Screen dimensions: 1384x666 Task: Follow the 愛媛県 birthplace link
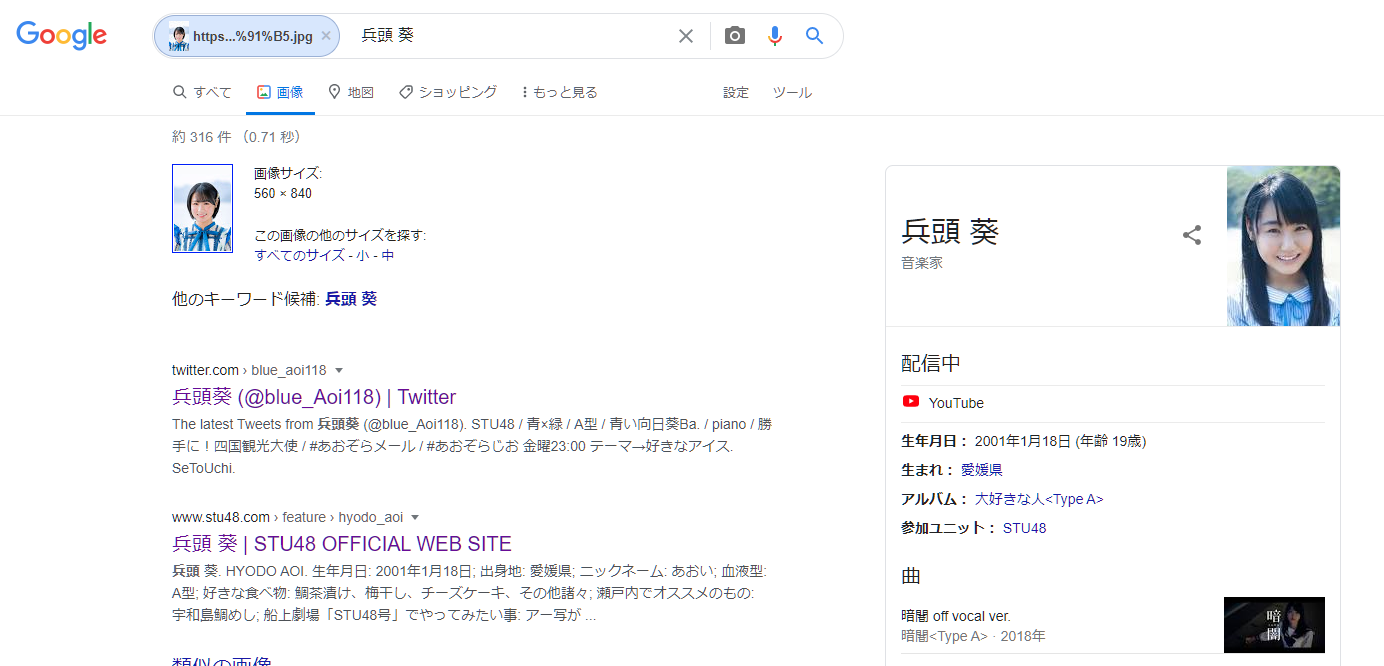pos(982,469)
